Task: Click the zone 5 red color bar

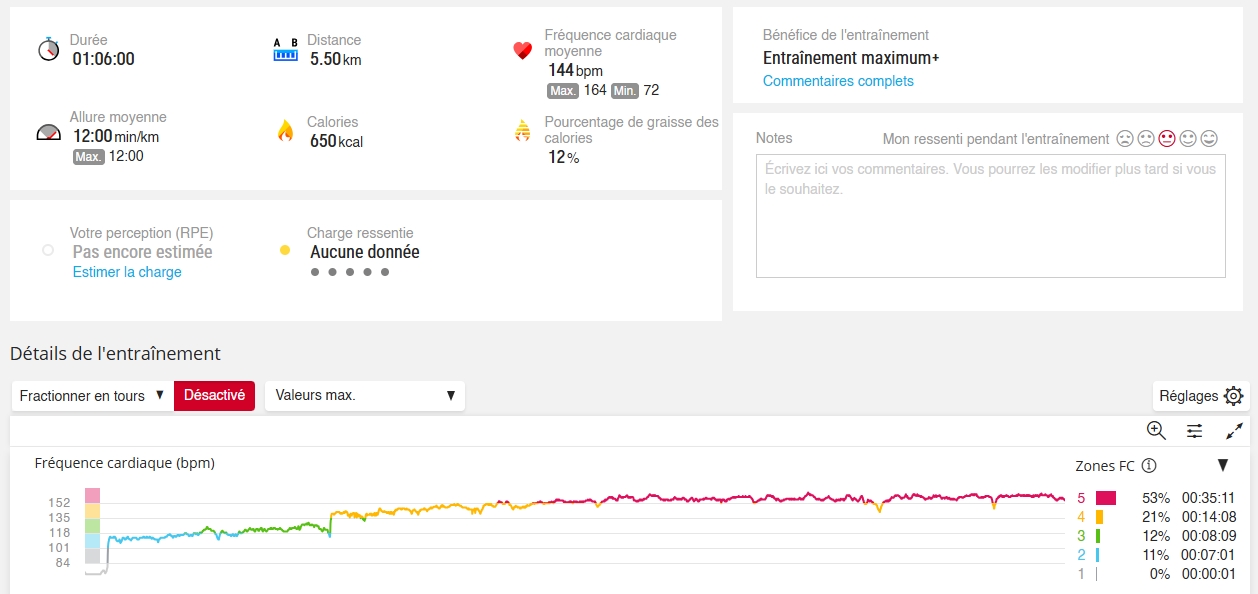Action: 1105,498
